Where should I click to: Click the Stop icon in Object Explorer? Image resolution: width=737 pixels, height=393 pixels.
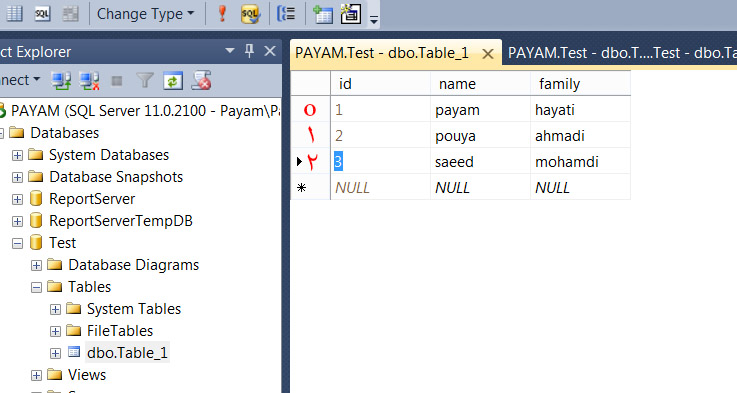click(x=117, y=81)
